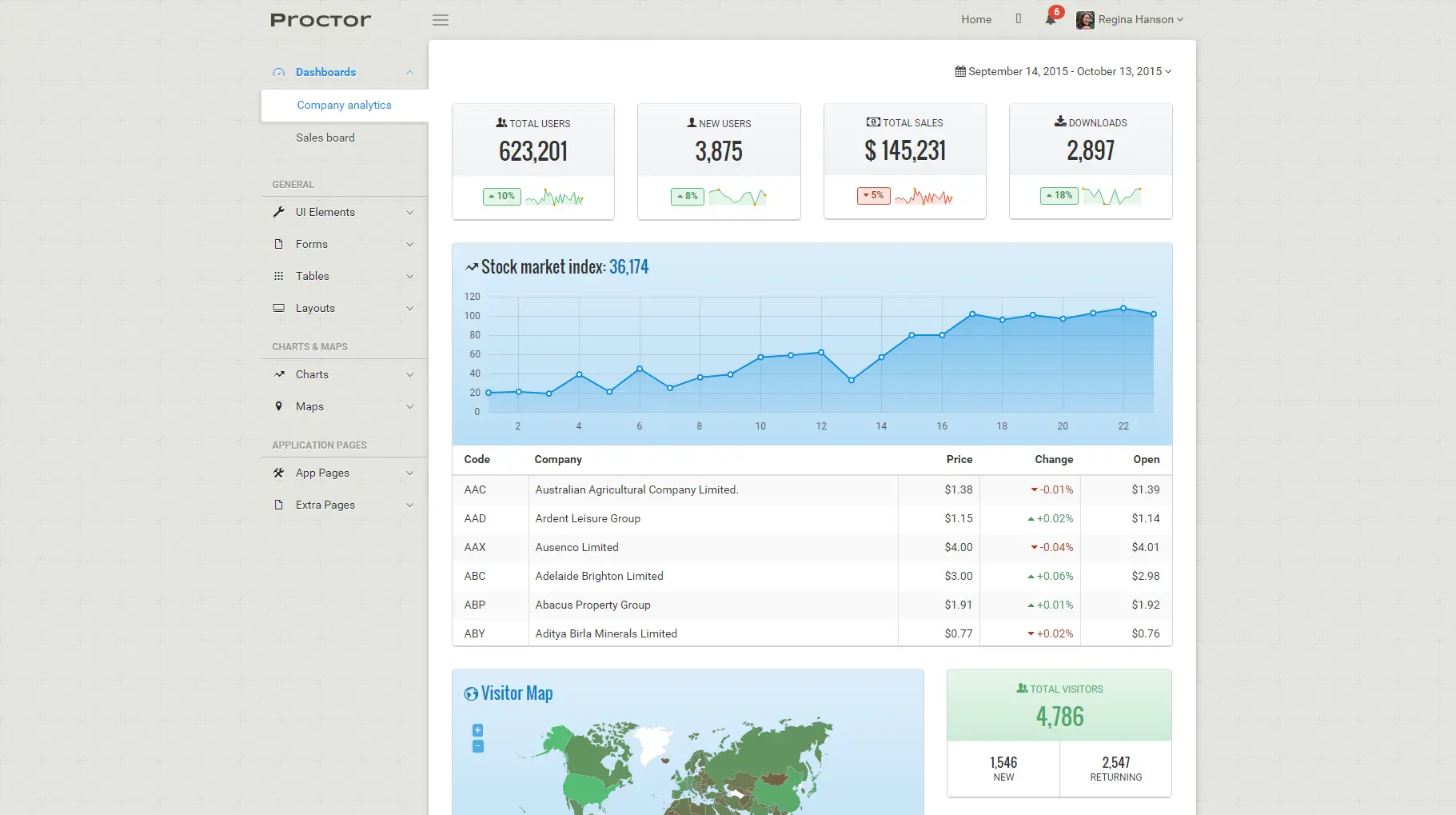Select the Sales board menu item

[x=325, y=138]
